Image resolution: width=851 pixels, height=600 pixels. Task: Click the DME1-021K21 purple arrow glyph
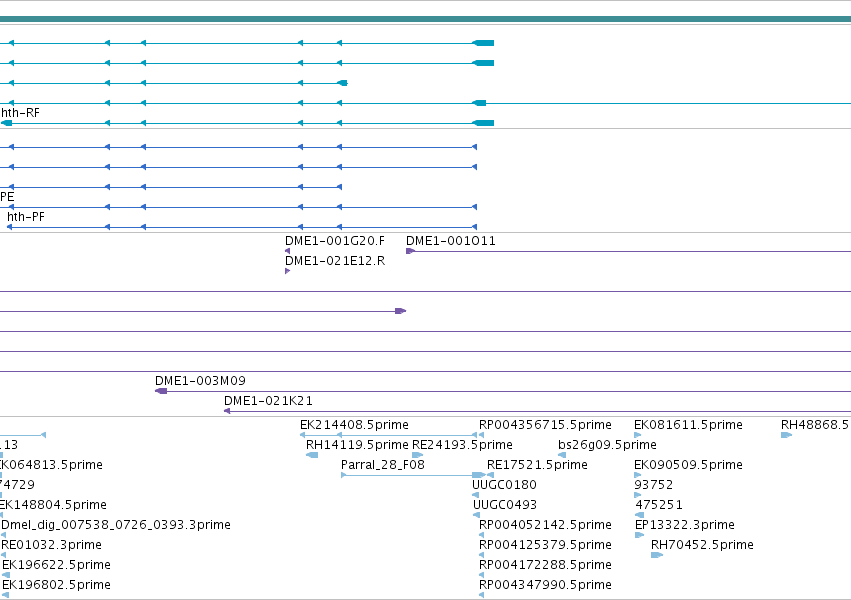(x=227, y=411)
